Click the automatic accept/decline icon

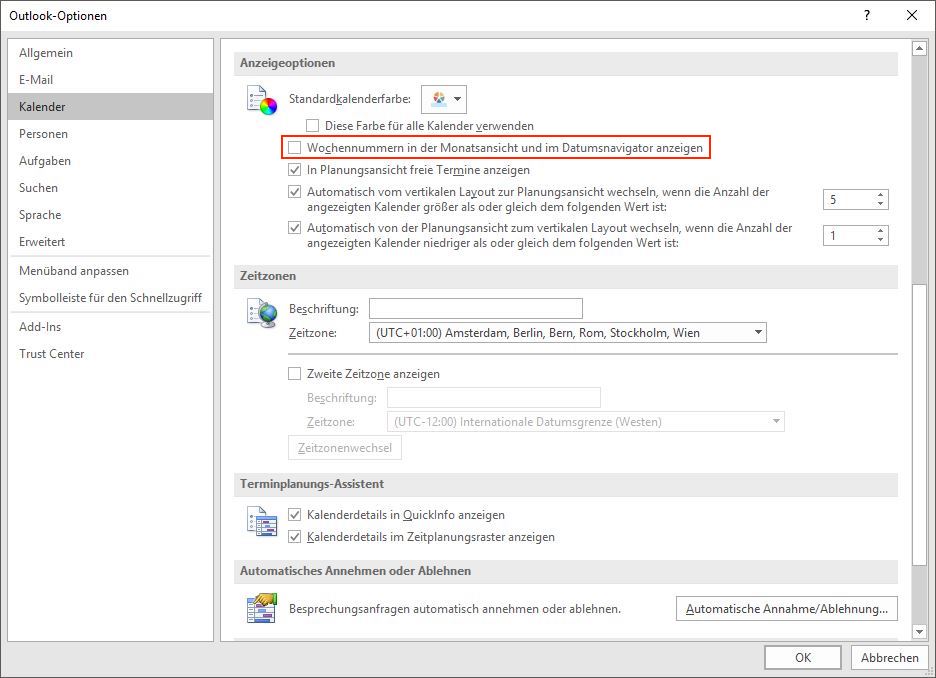click(x=262, y=608)
